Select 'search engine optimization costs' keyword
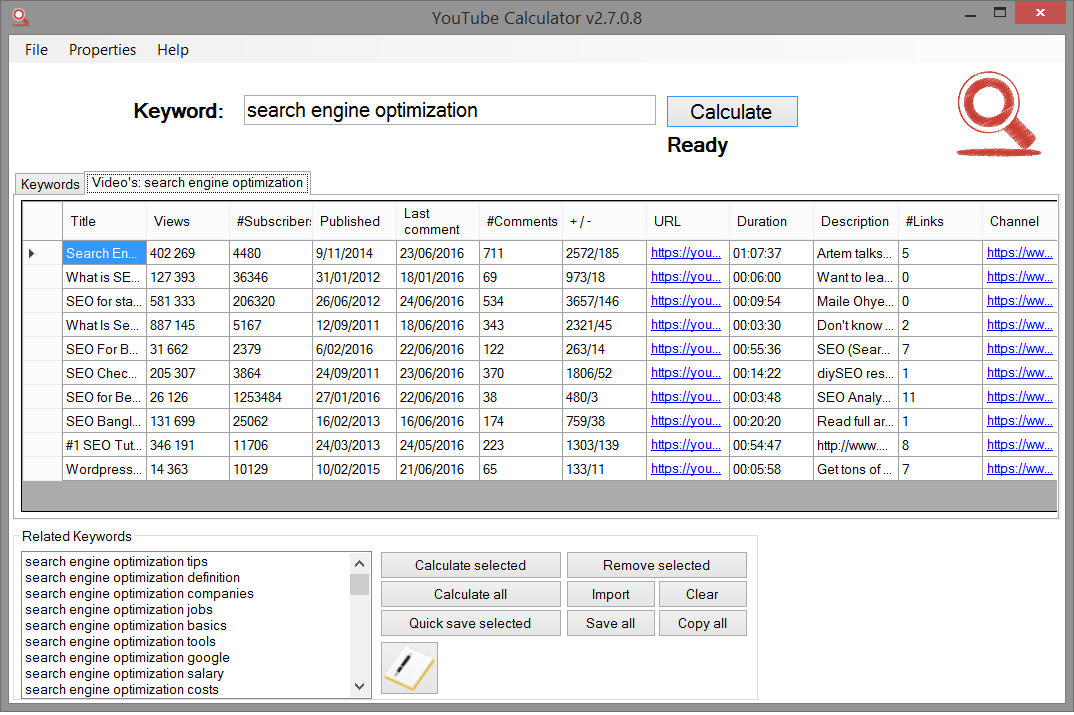This screenshot has width=1074, height=715. click(122, 690)
